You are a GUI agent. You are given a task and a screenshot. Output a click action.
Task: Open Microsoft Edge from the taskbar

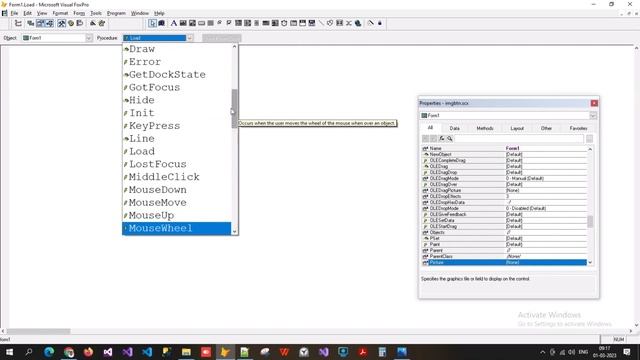click(49, 352)
